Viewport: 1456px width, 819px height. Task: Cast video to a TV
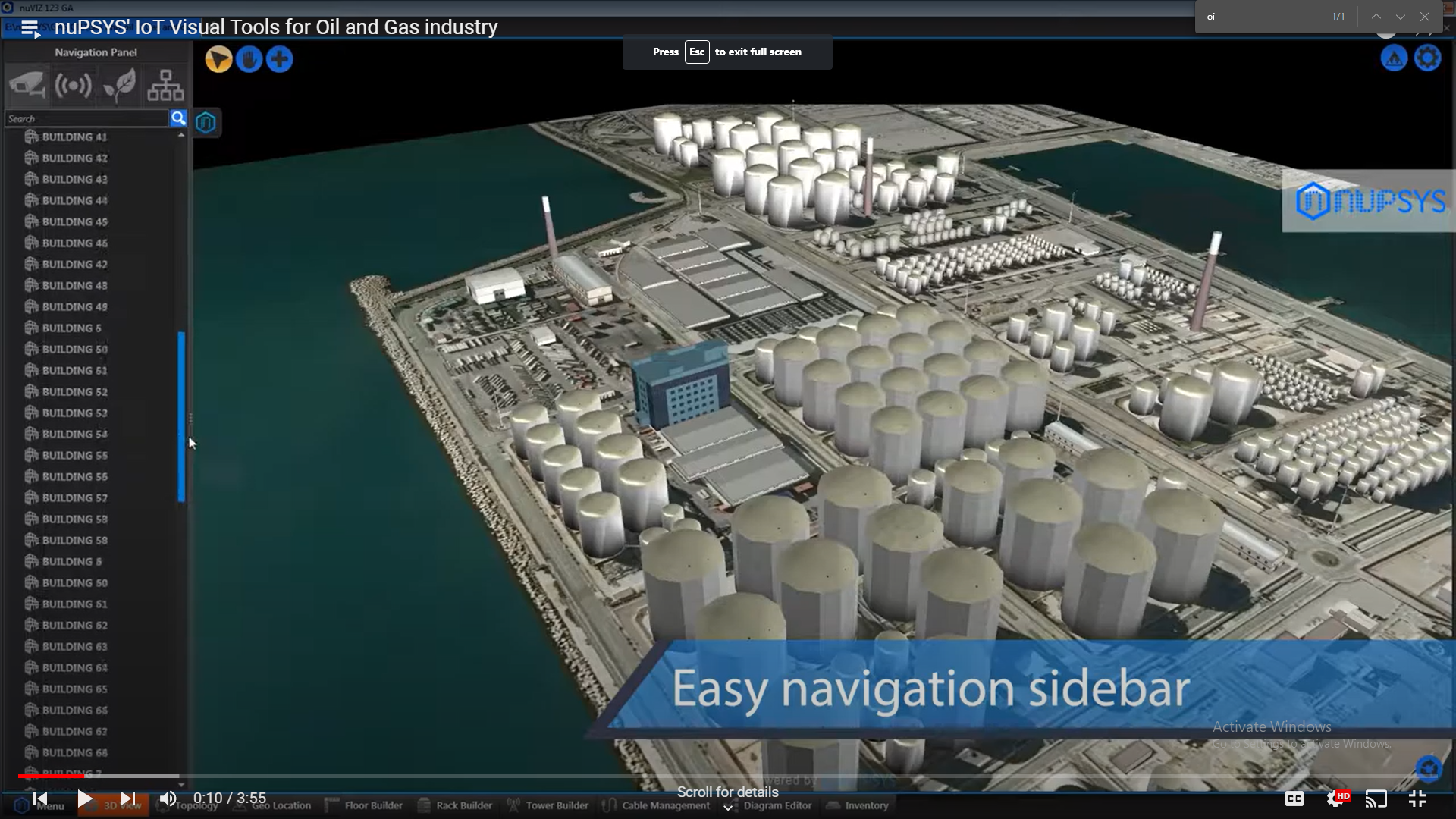click(1376, 799)
